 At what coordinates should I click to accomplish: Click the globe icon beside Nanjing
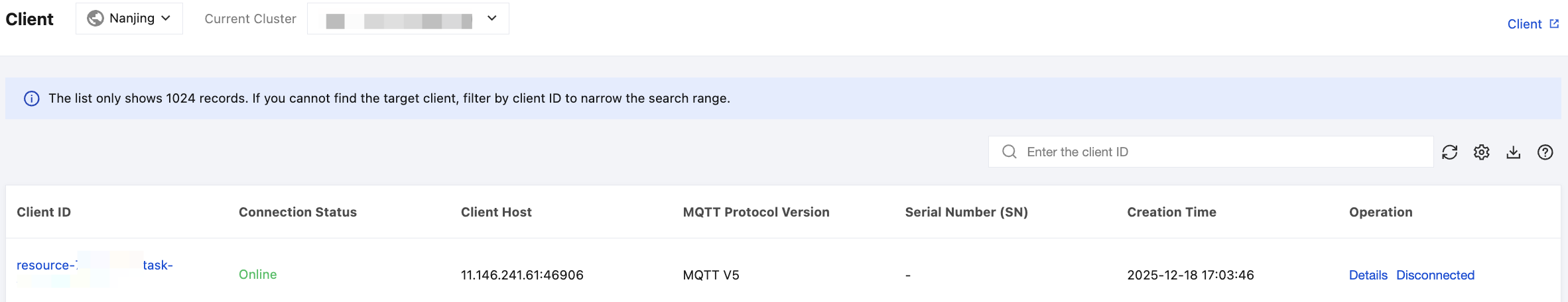96,19
